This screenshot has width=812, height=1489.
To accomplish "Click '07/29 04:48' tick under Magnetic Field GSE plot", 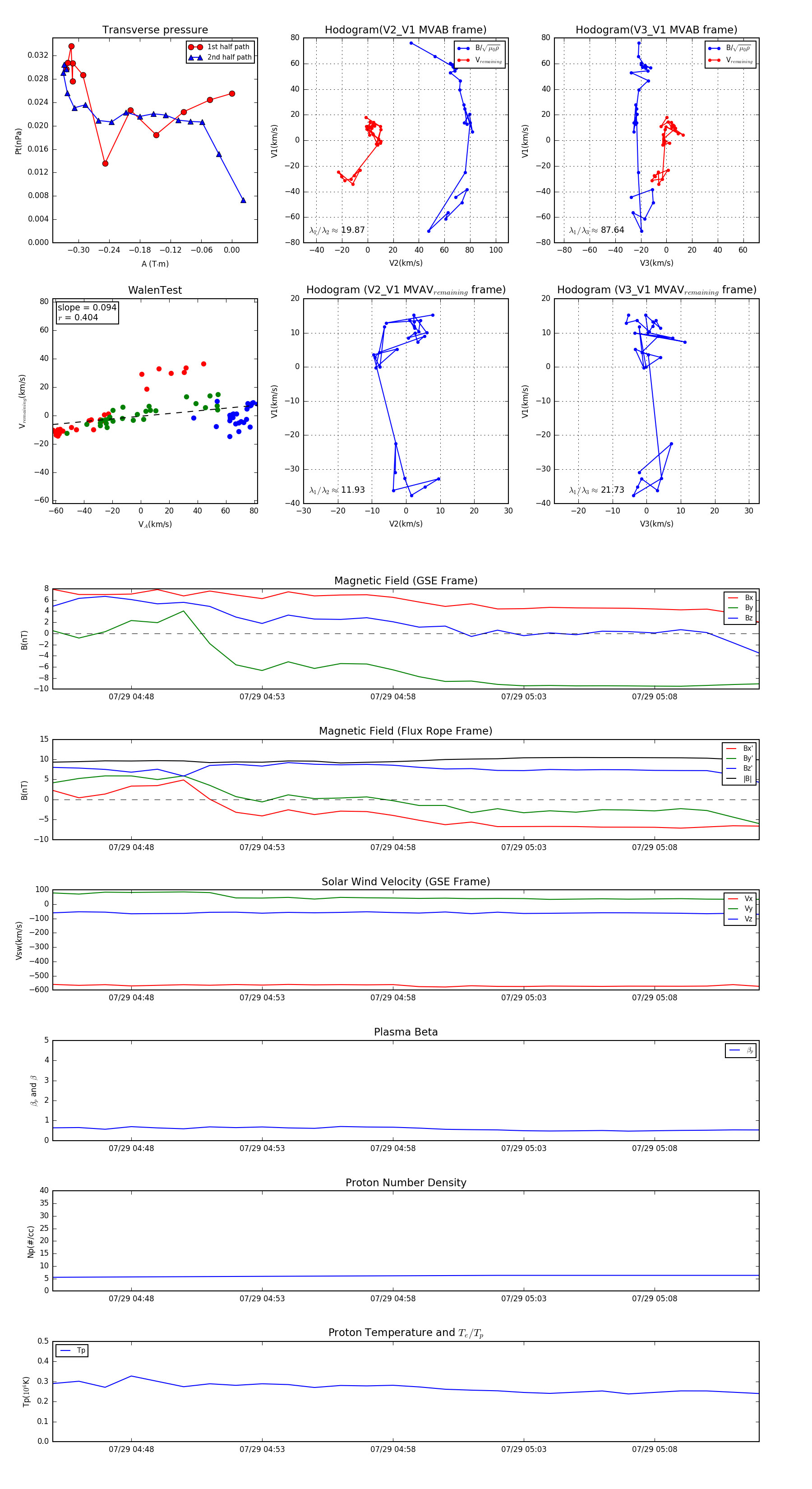I will click(x=131, y=697).
